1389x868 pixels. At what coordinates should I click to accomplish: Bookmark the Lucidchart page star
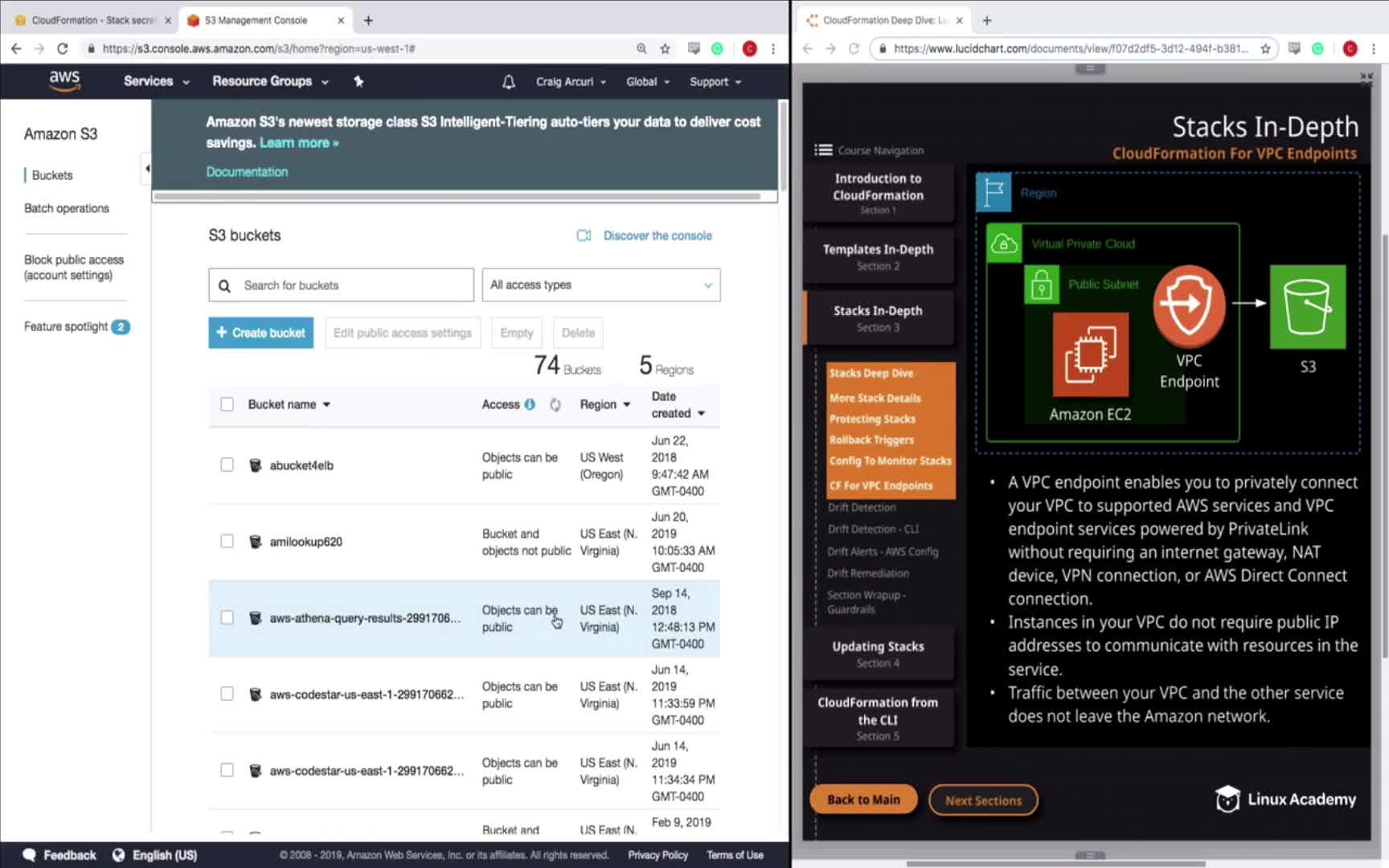click(1265, 48)
